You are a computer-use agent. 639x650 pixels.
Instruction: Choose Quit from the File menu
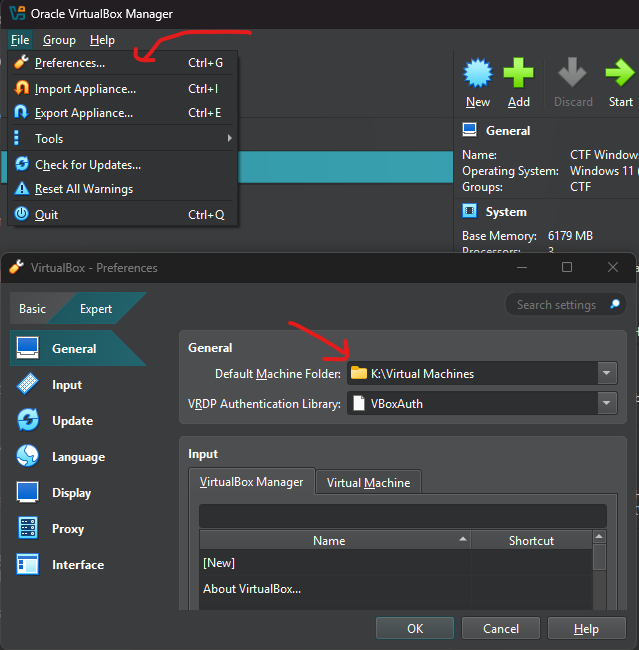click(122, 215)
